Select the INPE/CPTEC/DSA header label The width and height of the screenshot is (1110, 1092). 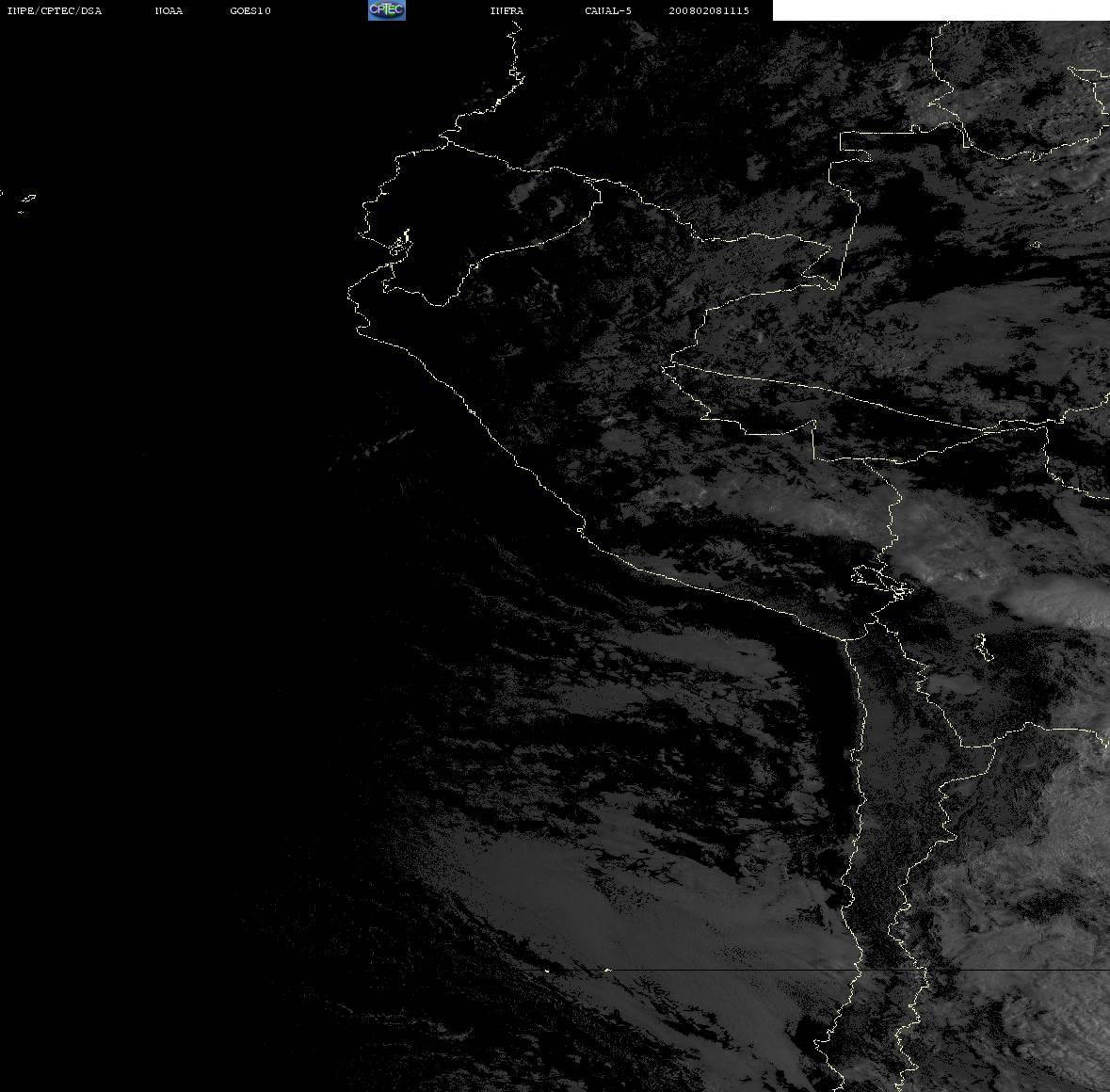[x=55, y=10]
